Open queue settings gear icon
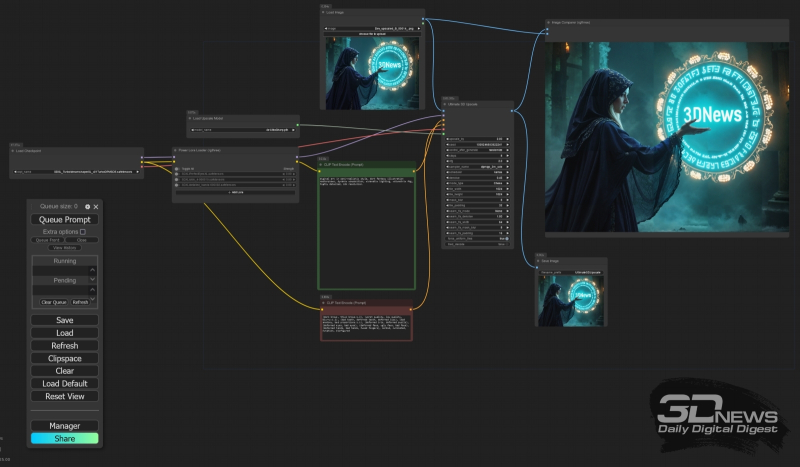 [x=87, y=206]
